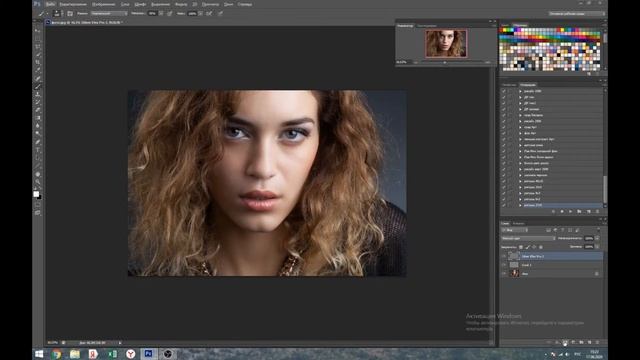
Task: Create new adjustment layer icon
Action: (573, 342)
